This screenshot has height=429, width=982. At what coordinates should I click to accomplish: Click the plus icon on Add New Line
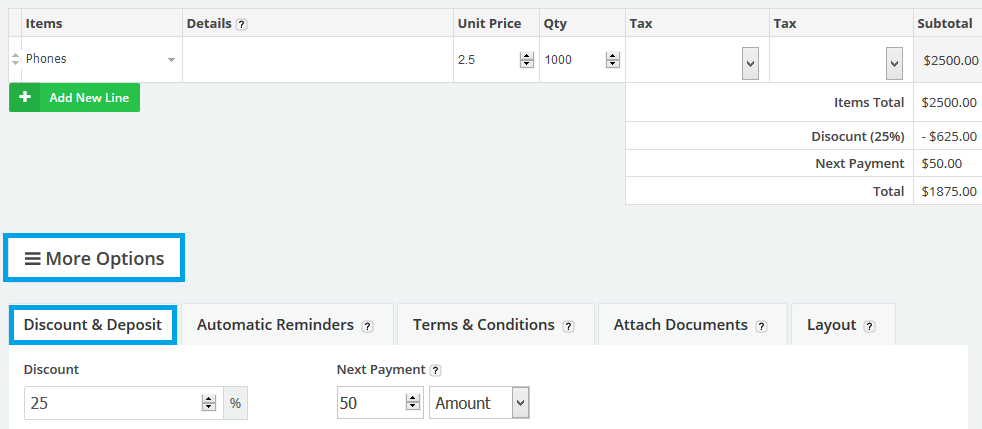pos(24,98)
